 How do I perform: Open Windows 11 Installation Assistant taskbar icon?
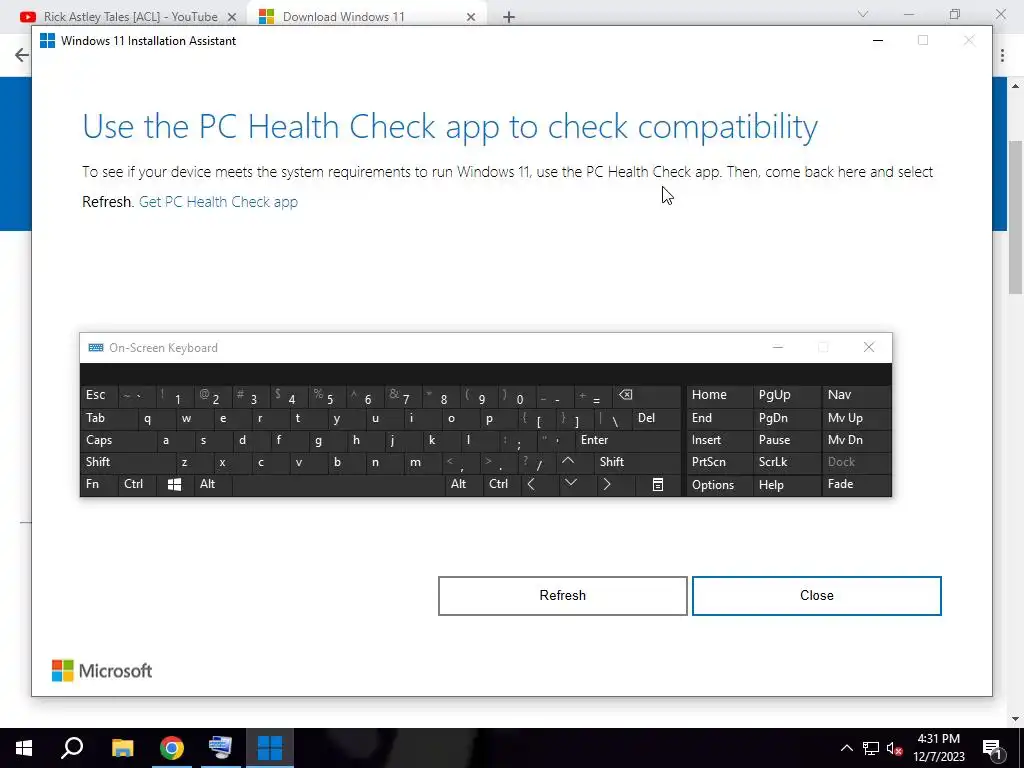coord(270,748)
